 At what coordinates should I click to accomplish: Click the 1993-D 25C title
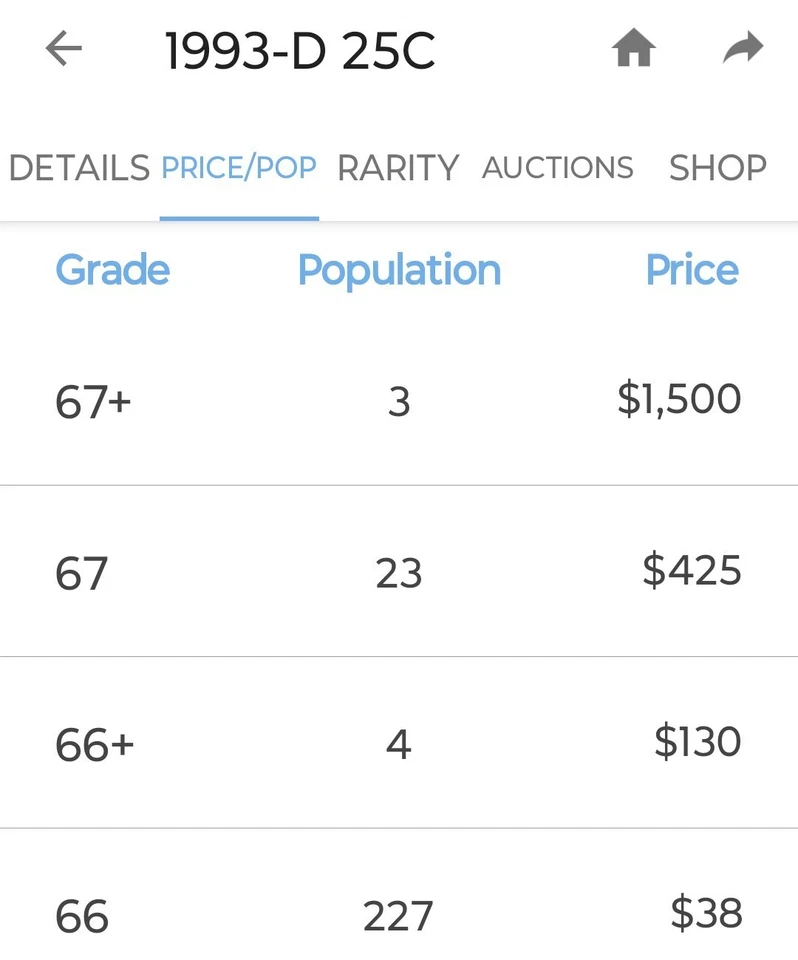300,51
